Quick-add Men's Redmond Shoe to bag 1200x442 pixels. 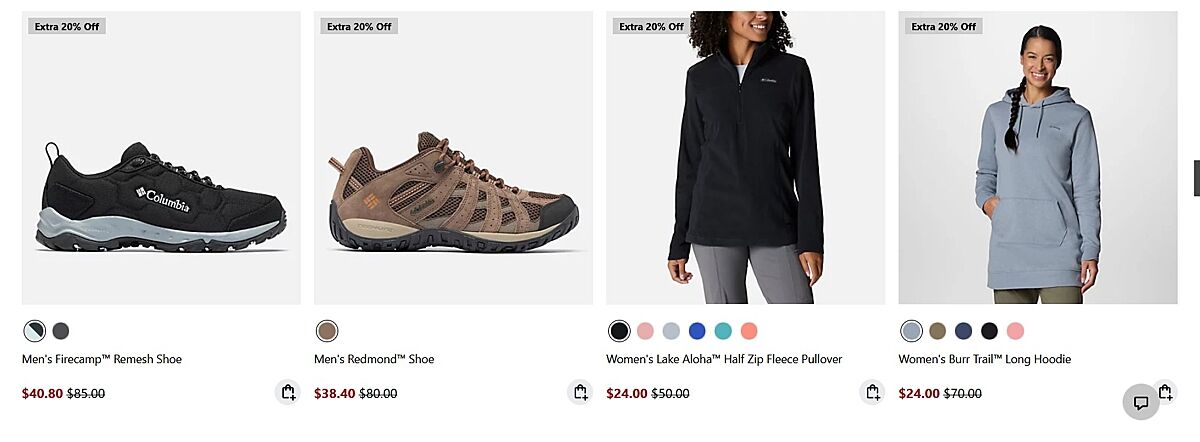click(x=580, y=392)
